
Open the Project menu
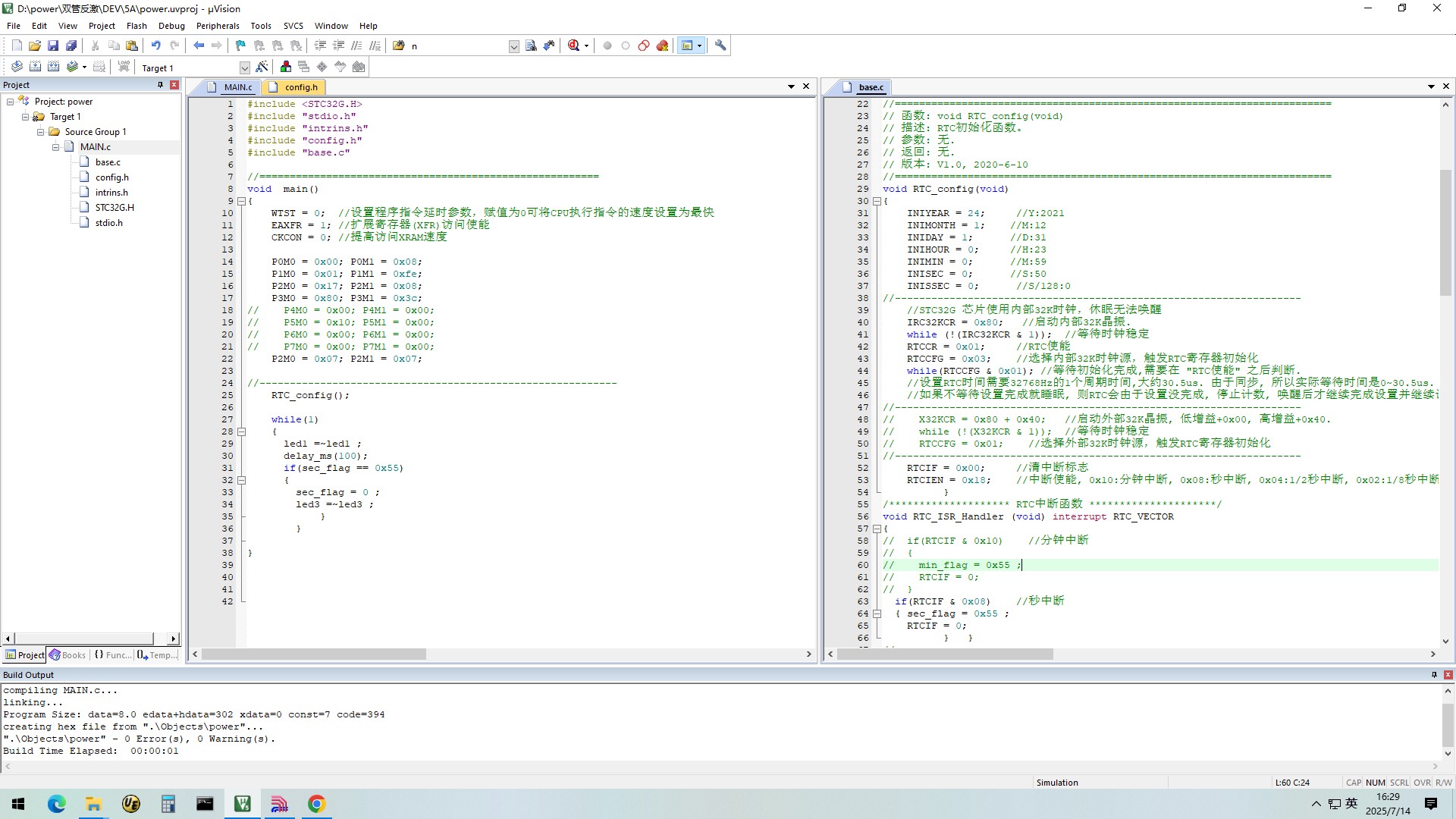point(102,25)
